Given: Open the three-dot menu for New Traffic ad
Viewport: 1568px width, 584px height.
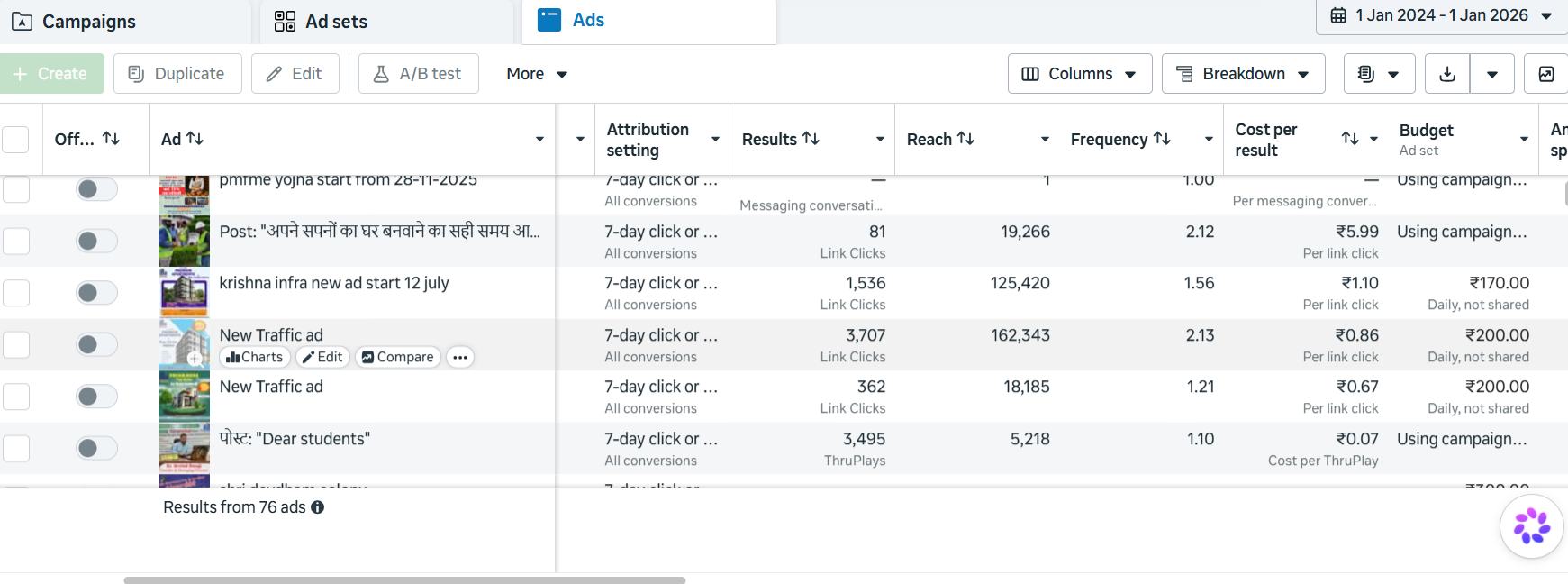Looking at the screenshot, I should click(460, 358).
